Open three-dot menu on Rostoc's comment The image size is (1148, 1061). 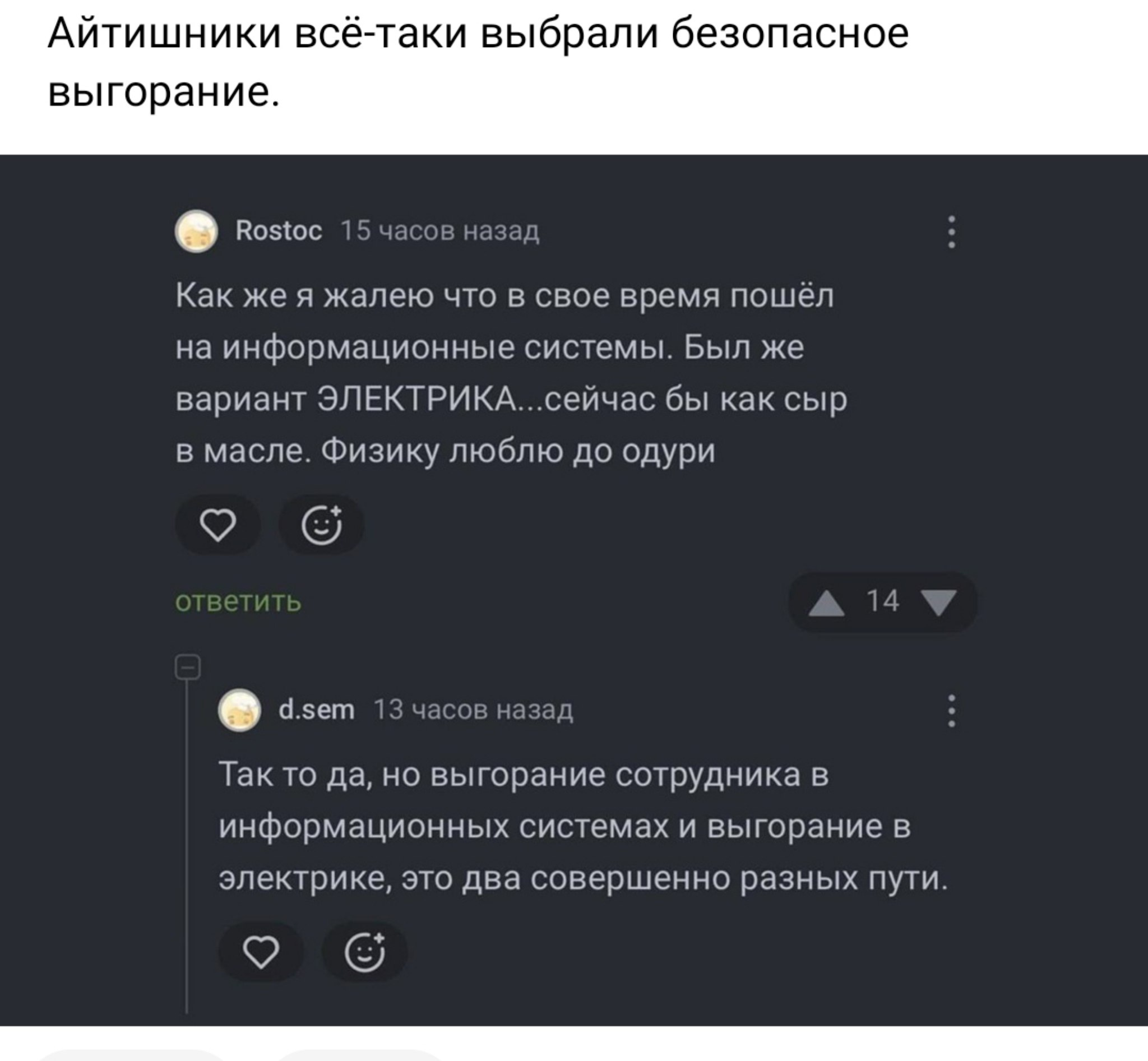(x=952, y=232)
